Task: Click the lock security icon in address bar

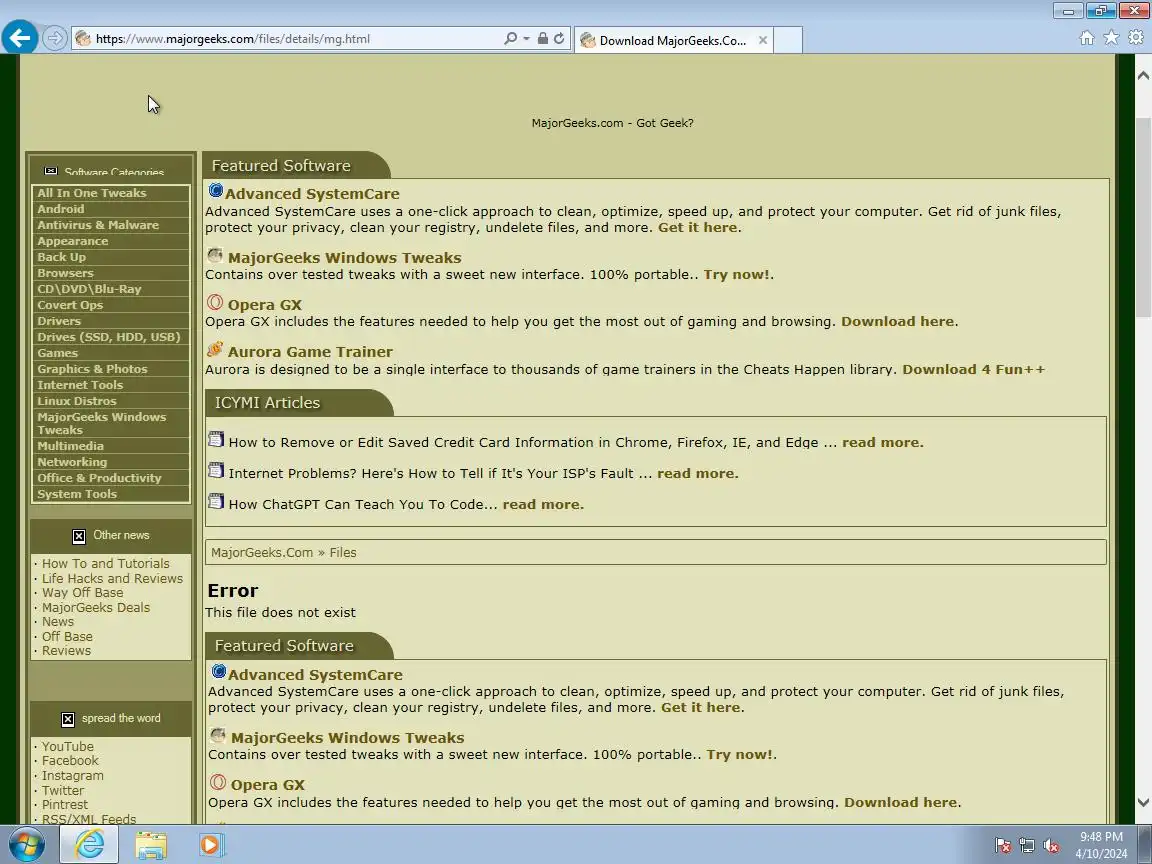Action: point(542,38)
